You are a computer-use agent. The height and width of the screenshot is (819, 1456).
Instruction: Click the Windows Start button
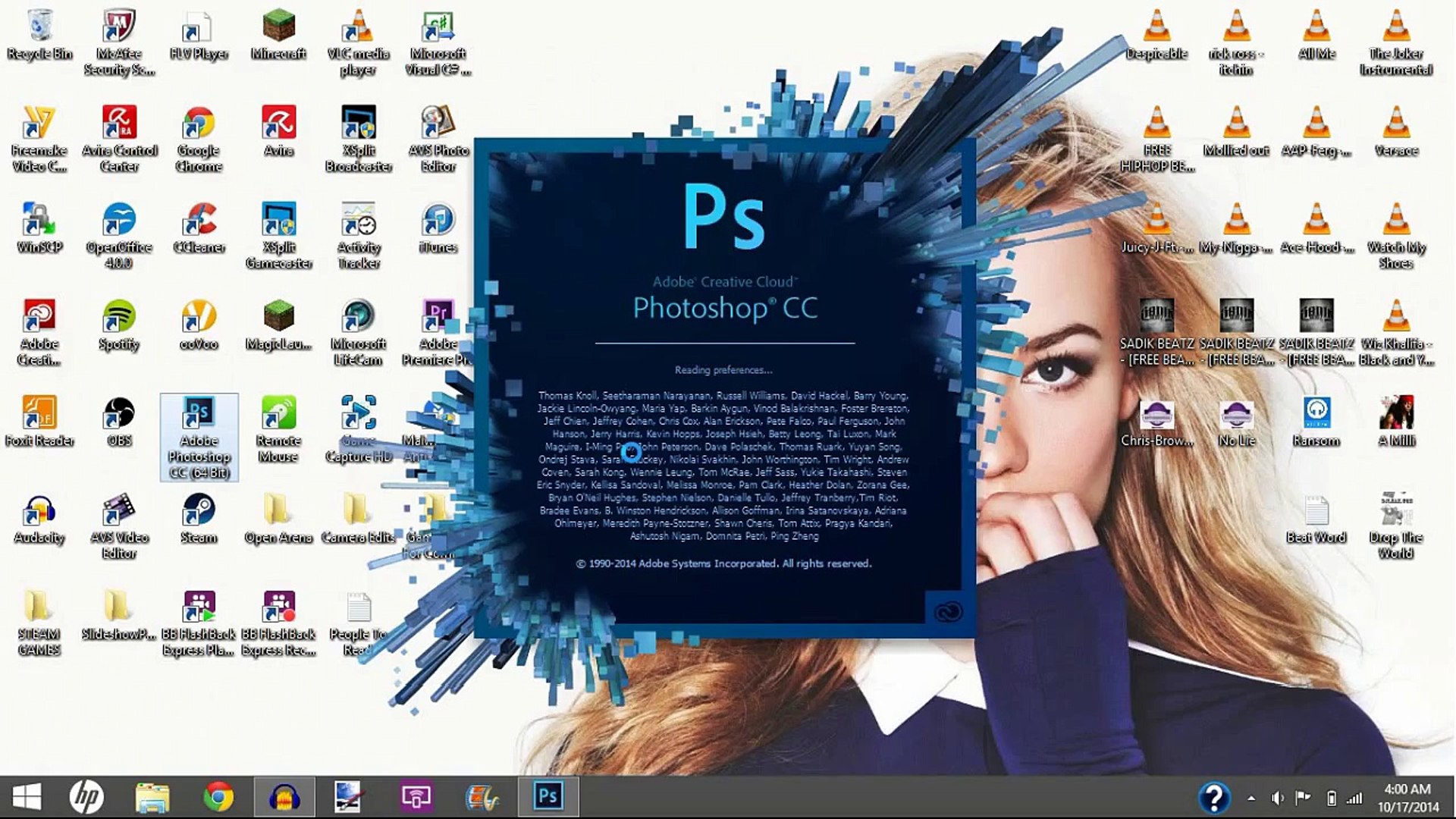point(27,797)
